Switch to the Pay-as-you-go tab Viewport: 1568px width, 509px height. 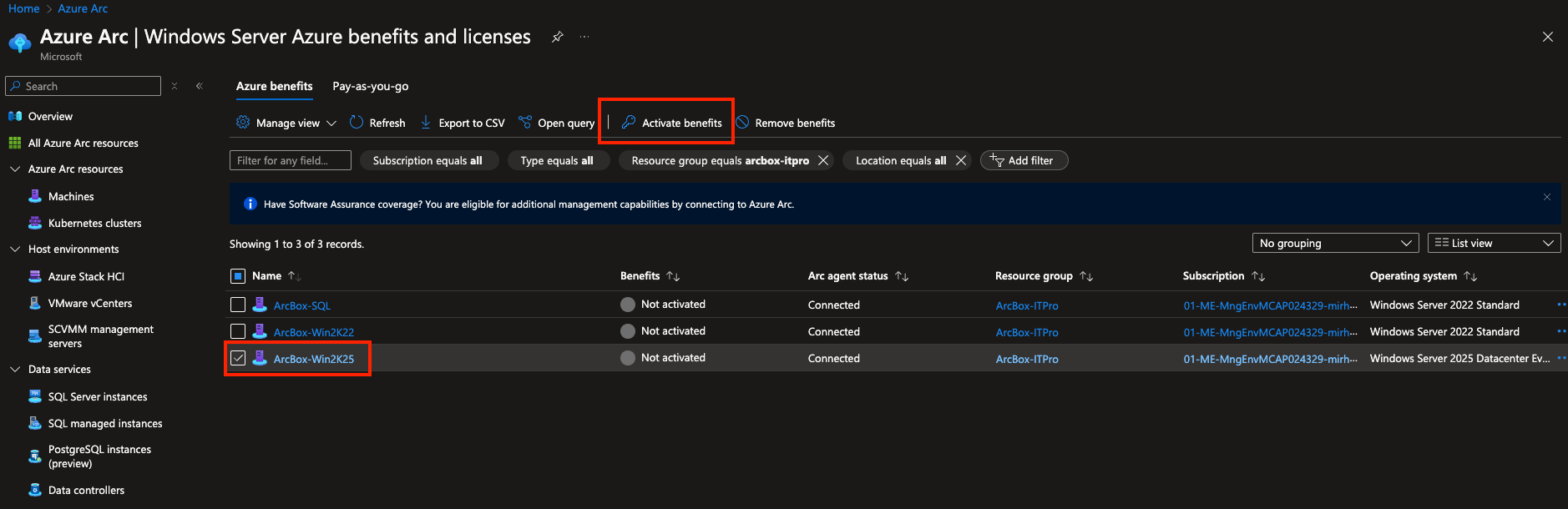coord(371,86)
